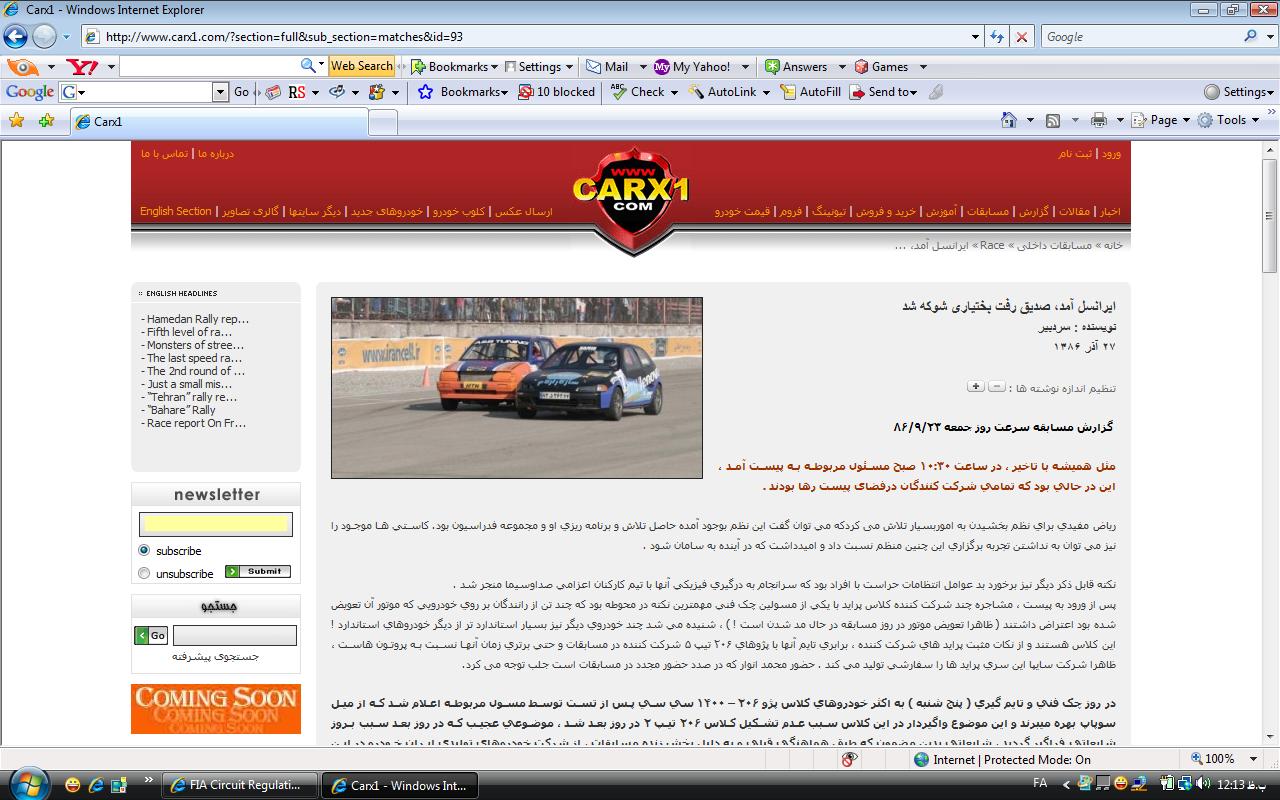Click the Yahoo! Mail toolbar icon

(590, 67)
